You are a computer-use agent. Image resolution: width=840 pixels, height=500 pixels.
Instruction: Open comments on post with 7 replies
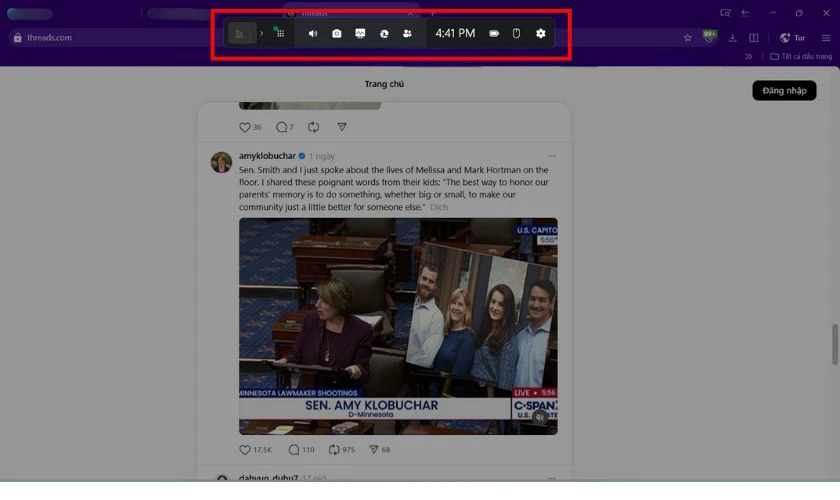click(284, 127)
